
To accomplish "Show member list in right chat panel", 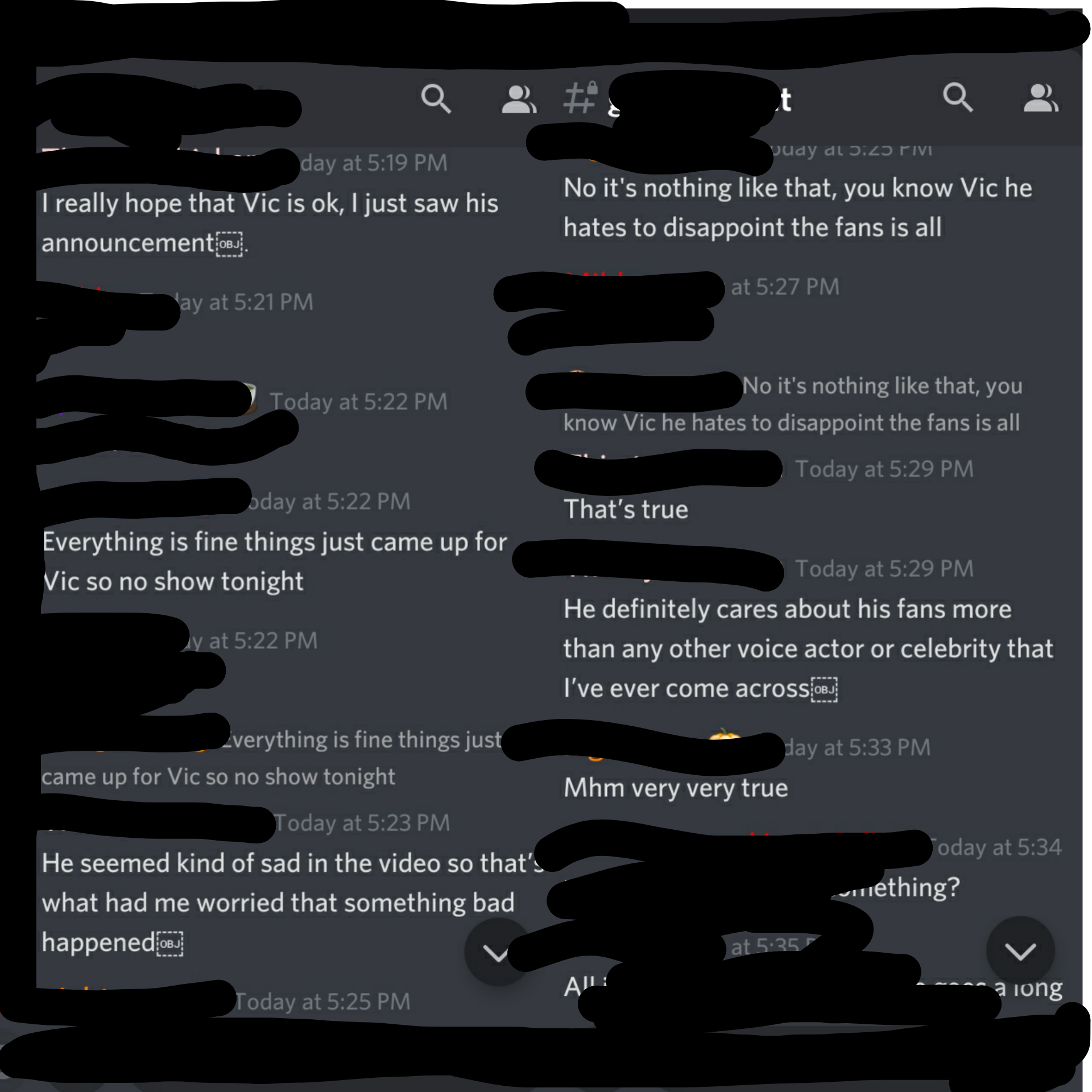I will coord(1041,98).
